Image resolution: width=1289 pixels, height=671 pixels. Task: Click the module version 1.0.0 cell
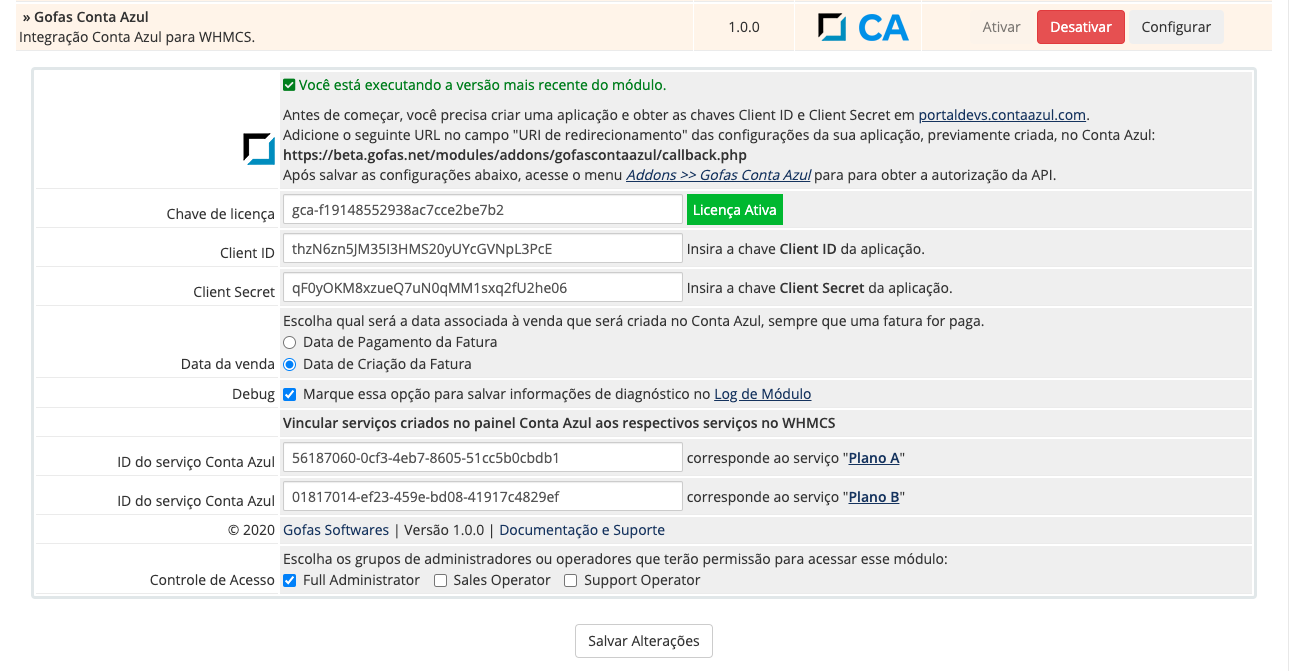tap(744, 27)
